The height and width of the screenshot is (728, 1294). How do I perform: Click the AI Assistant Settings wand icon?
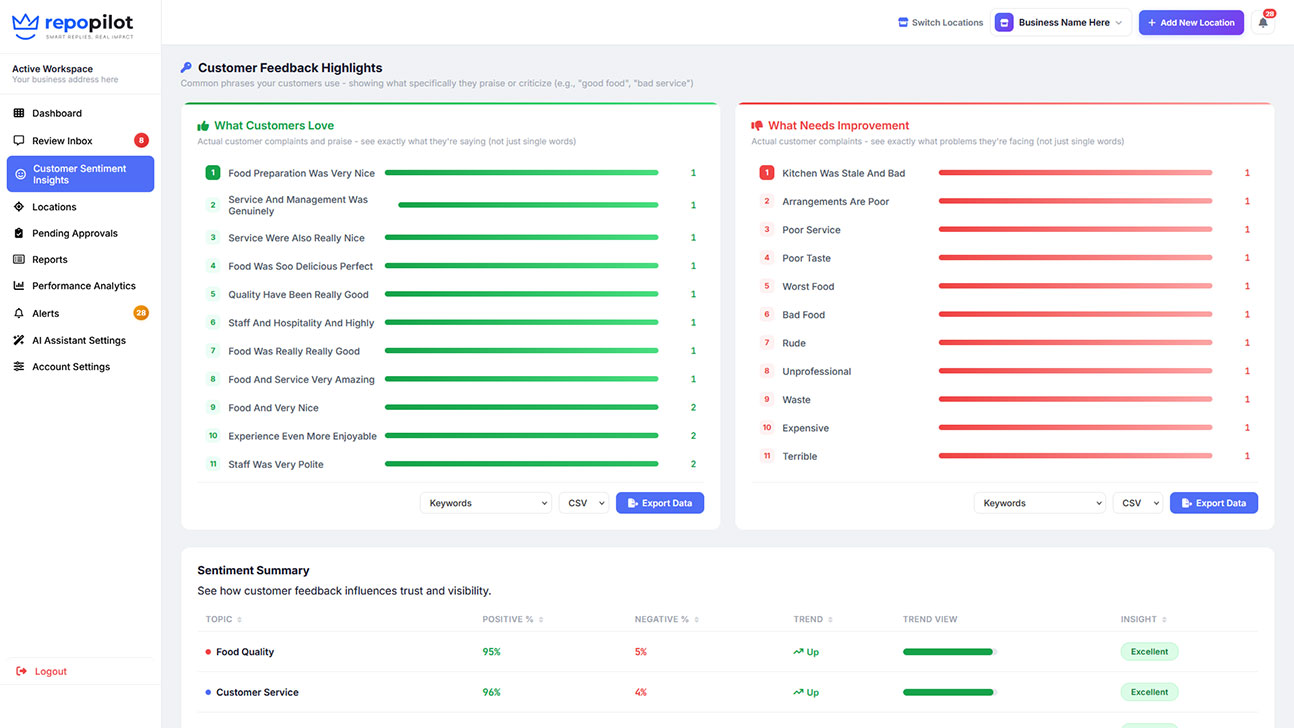19,340
